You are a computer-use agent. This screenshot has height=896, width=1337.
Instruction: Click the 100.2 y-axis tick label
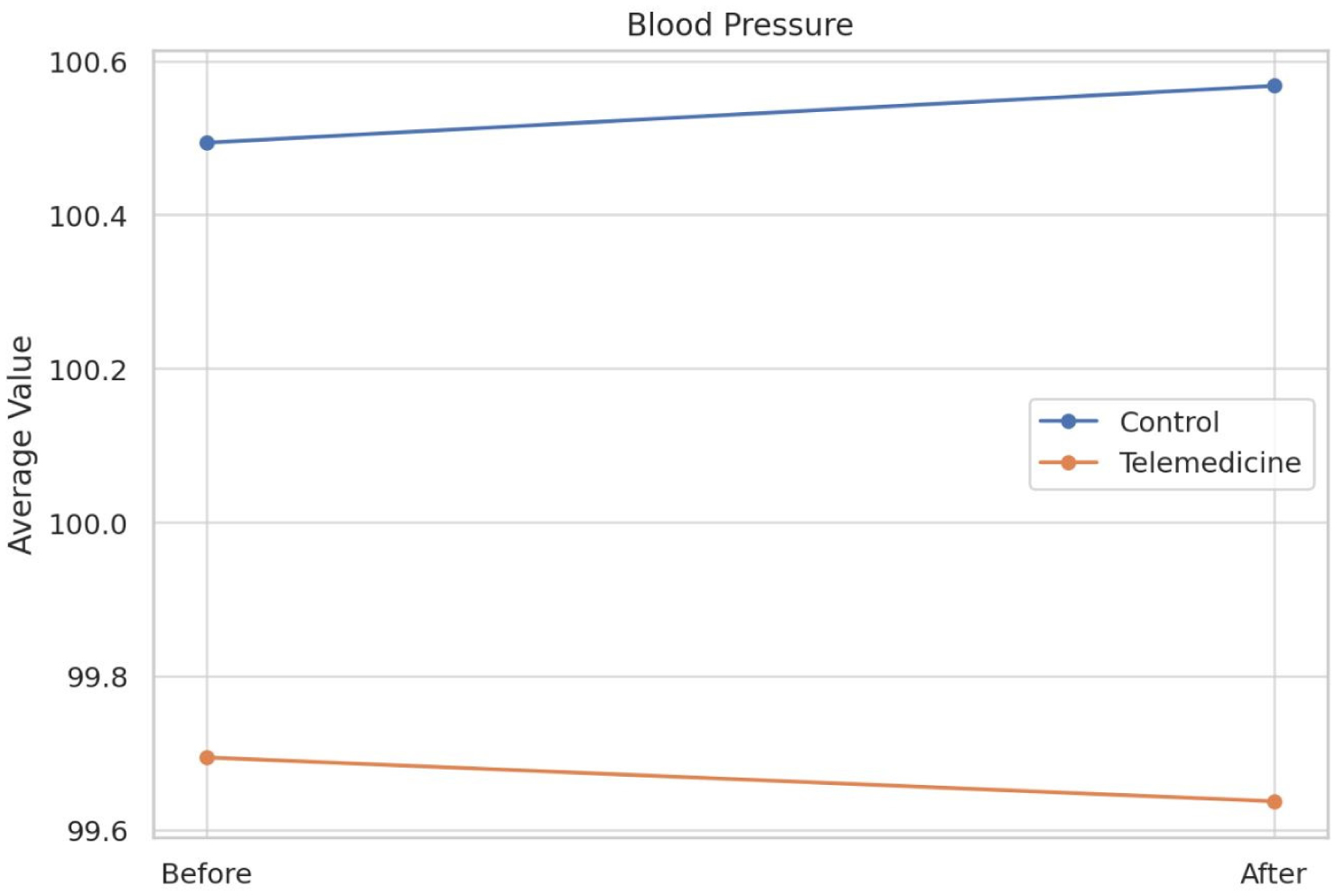click(x=88, y=370)
